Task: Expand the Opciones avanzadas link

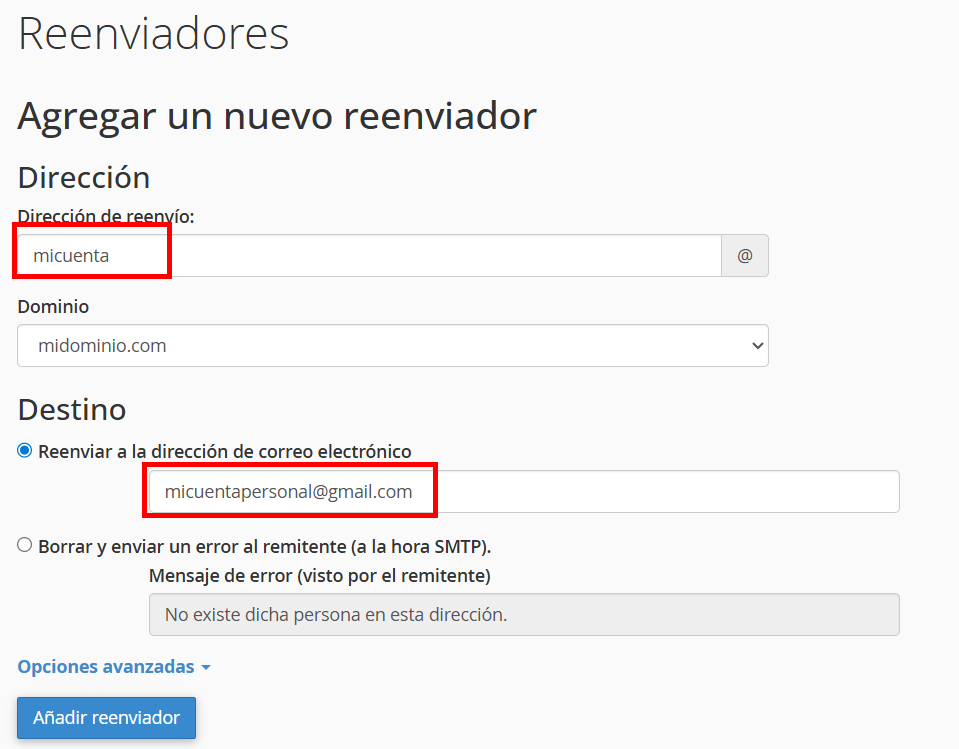Action: [x=106, y=667]
